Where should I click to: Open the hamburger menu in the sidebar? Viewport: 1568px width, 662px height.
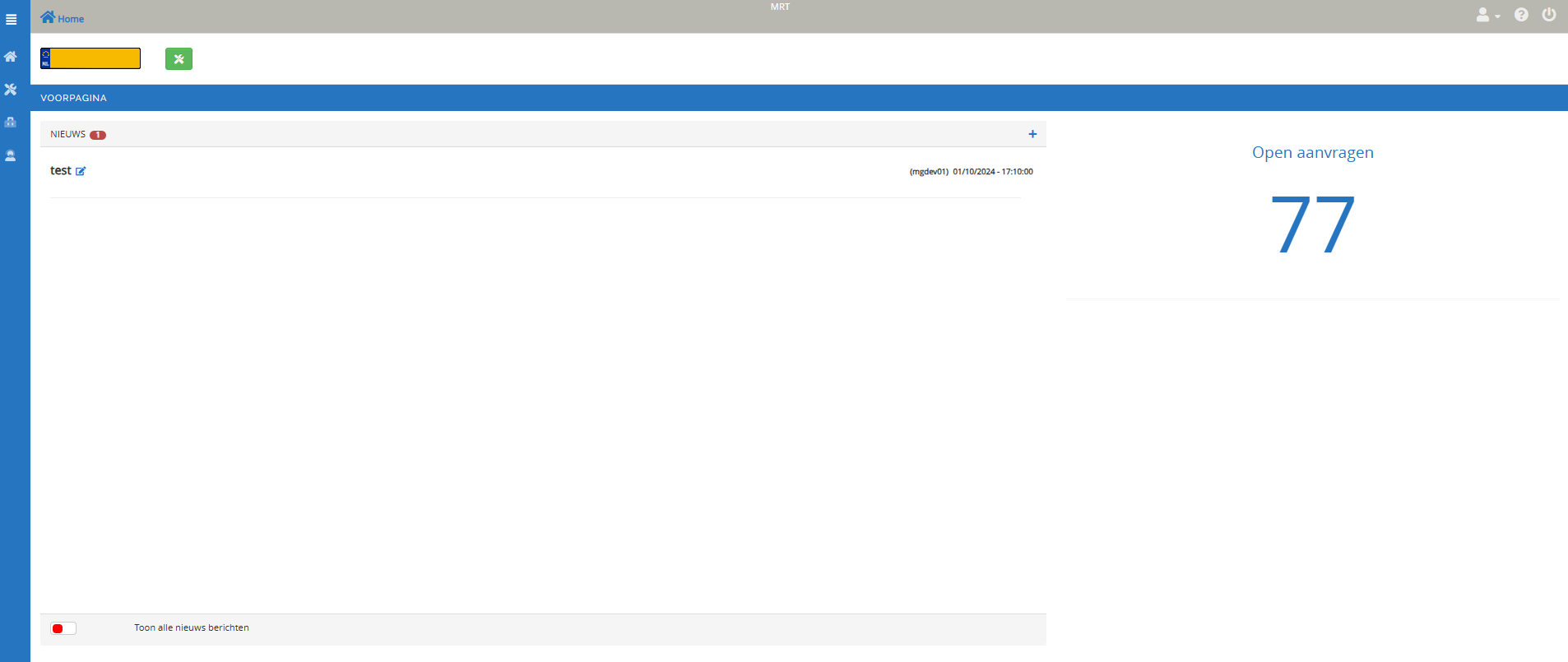pyautogui.click(x=11, y=19)
